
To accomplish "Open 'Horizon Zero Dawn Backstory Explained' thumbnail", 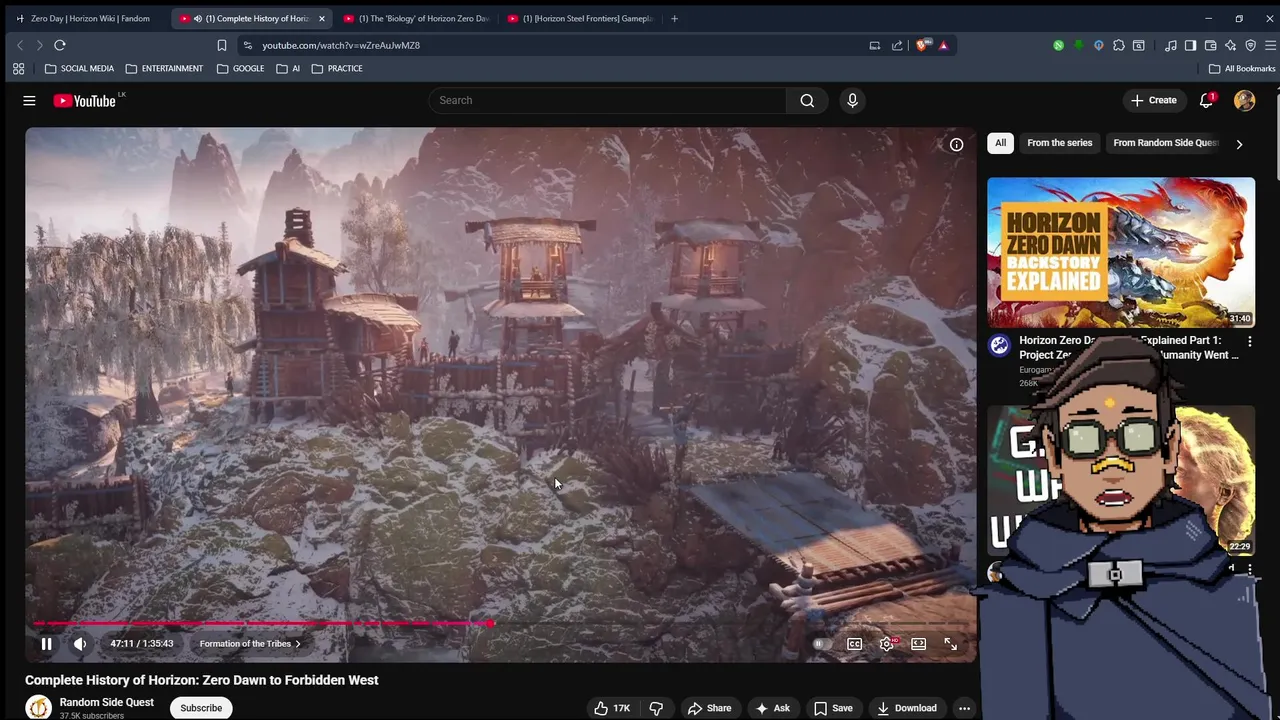I will 1121,253.
